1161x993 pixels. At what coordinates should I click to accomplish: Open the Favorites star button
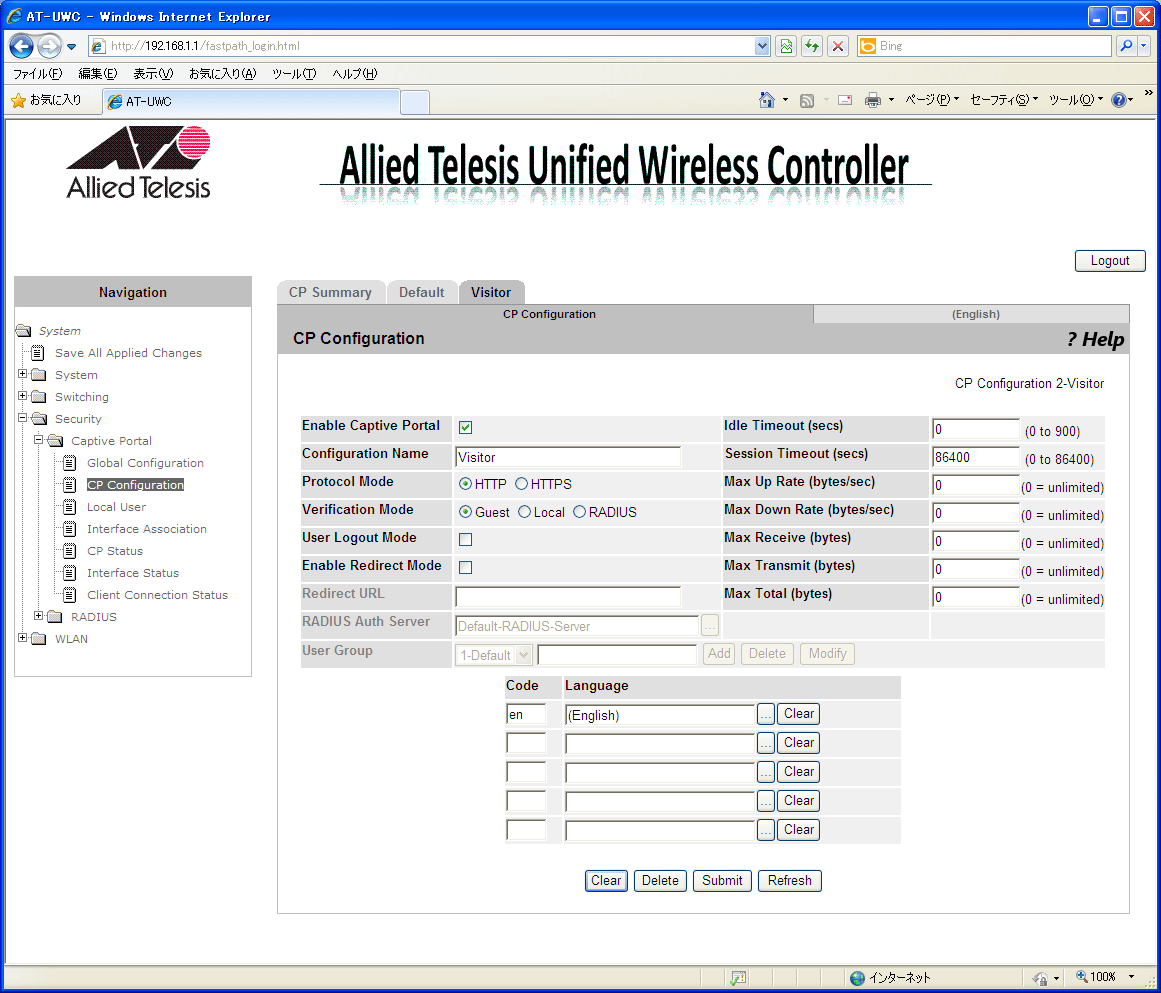47,100
